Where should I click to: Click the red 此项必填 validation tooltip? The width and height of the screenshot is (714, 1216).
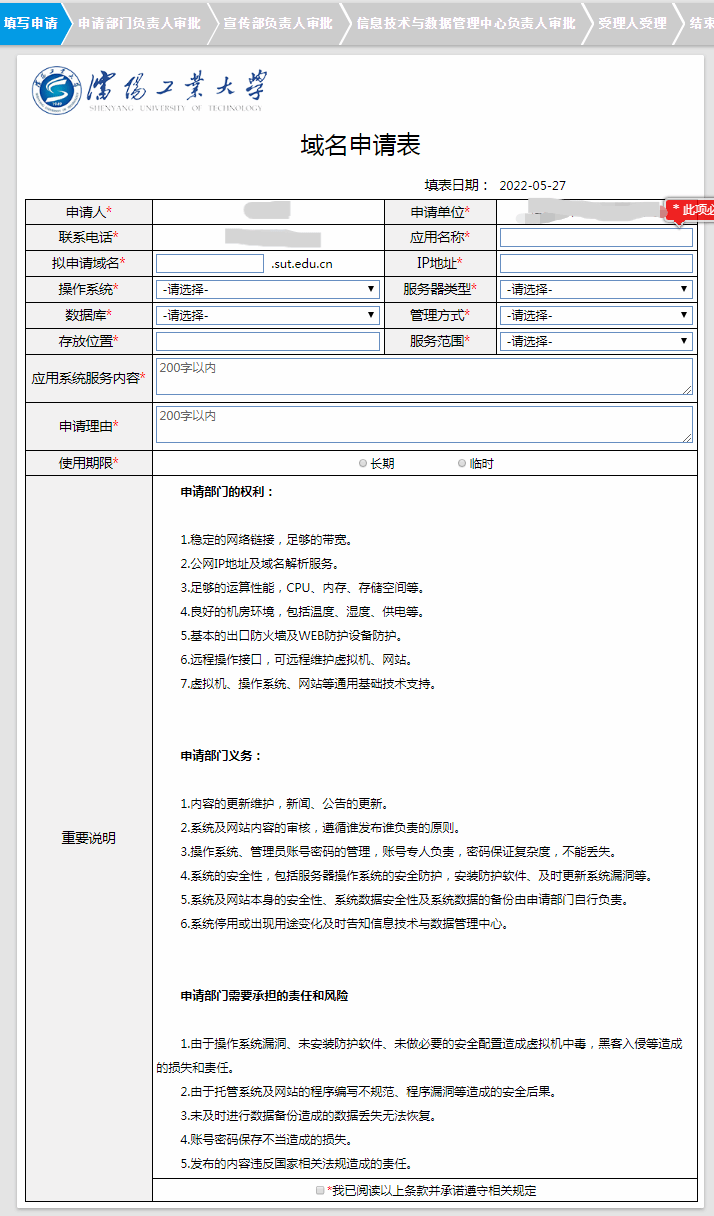(x=690, y=210)
